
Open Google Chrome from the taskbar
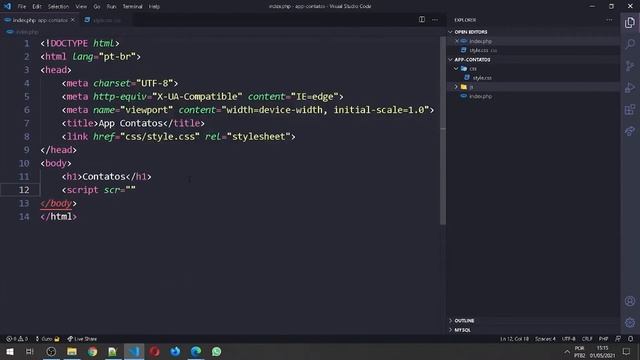coord(93,351)
